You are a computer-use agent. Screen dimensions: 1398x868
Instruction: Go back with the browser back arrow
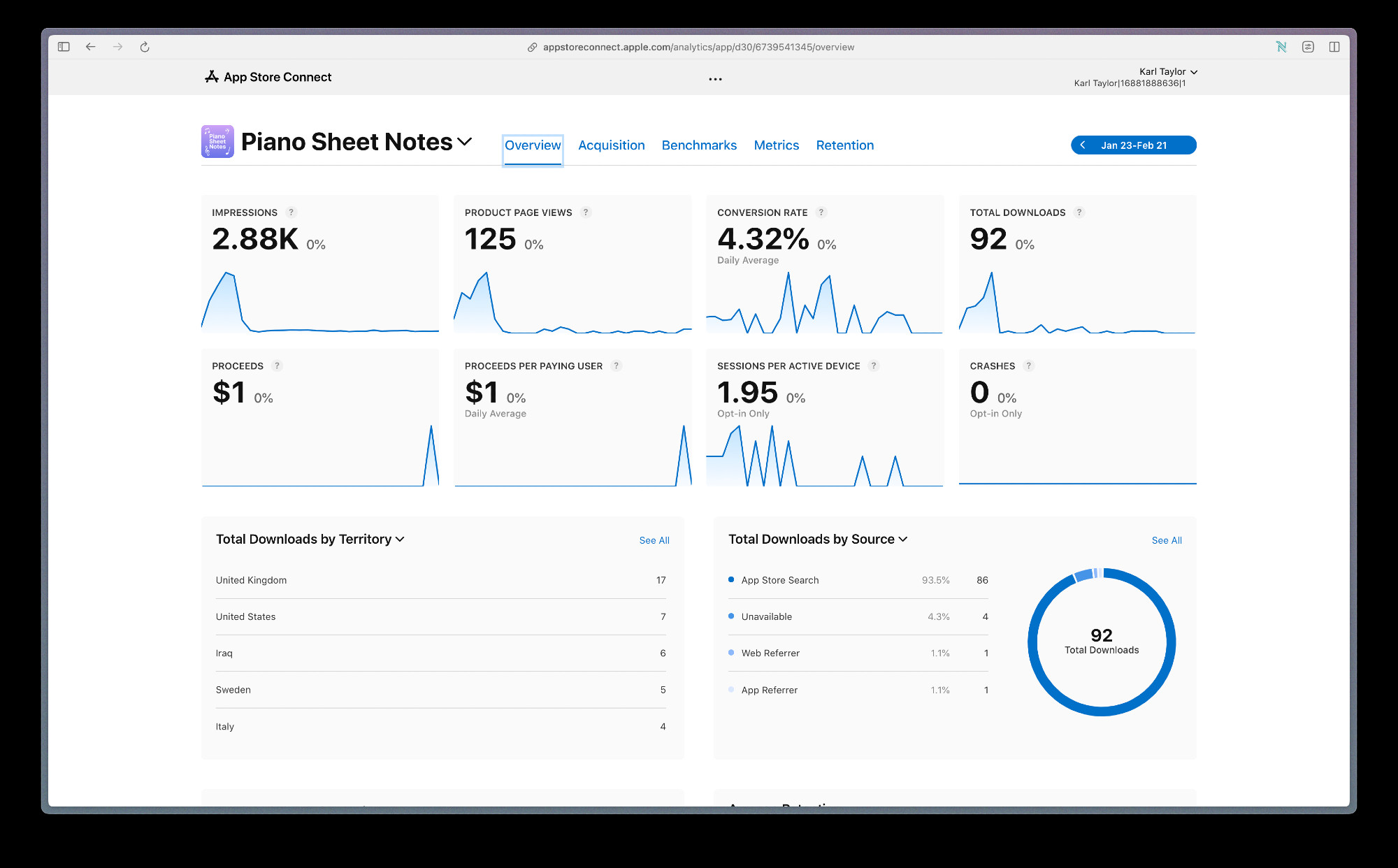click(x=90, y=47)
